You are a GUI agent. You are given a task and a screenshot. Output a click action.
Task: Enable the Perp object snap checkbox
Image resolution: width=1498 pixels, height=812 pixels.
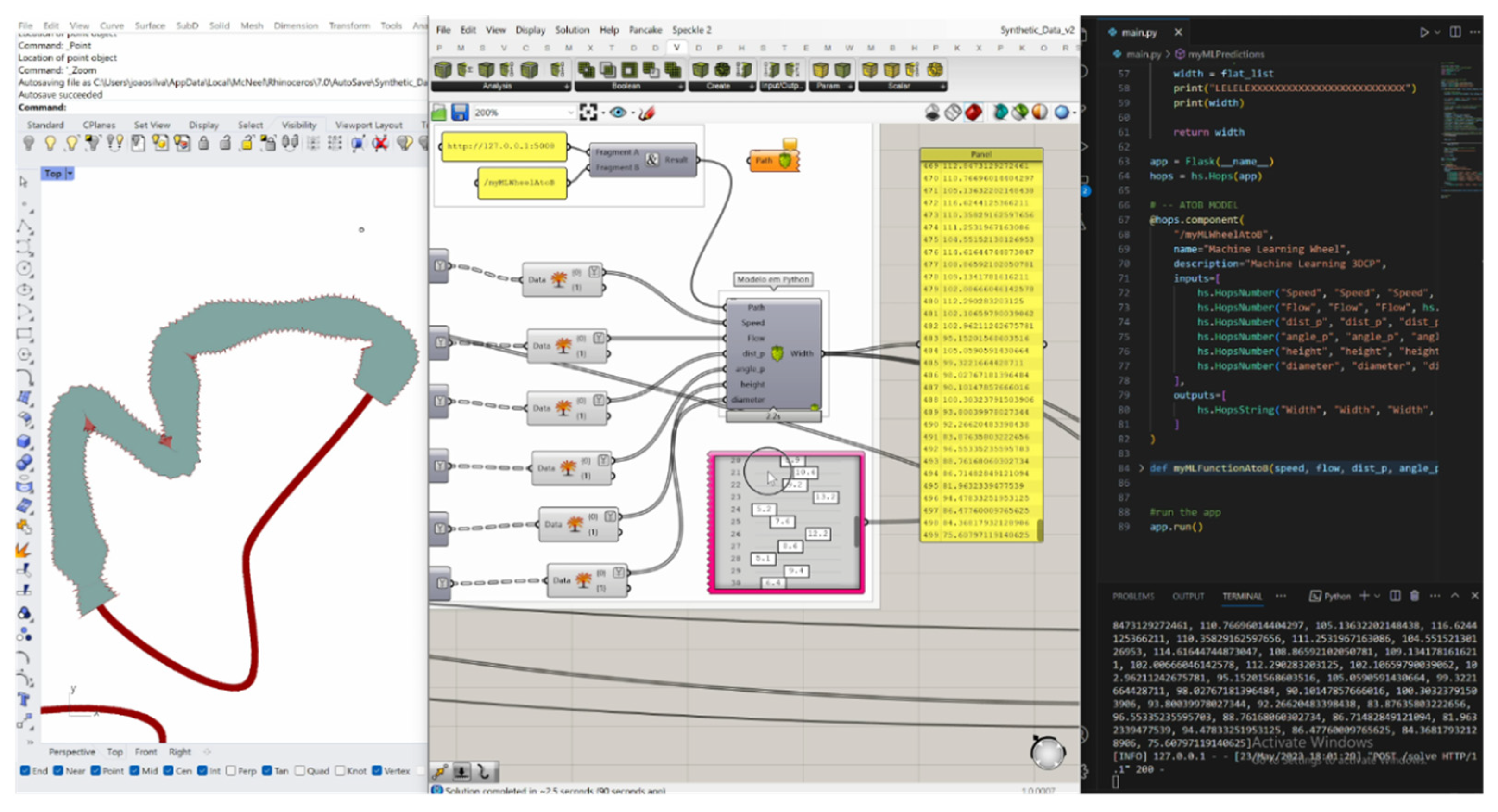231,771
